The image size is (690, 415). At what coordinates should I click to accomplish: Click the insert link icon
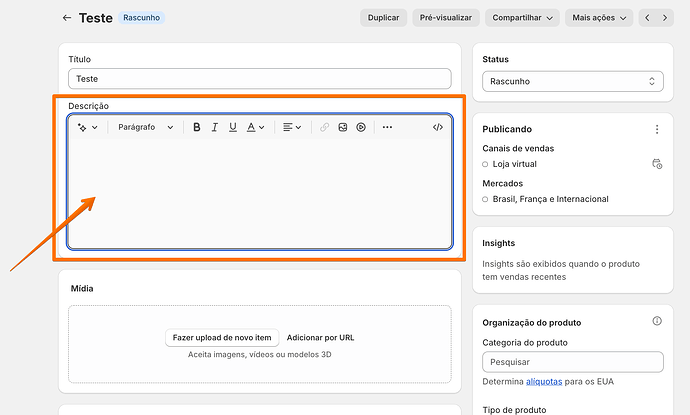324,128
